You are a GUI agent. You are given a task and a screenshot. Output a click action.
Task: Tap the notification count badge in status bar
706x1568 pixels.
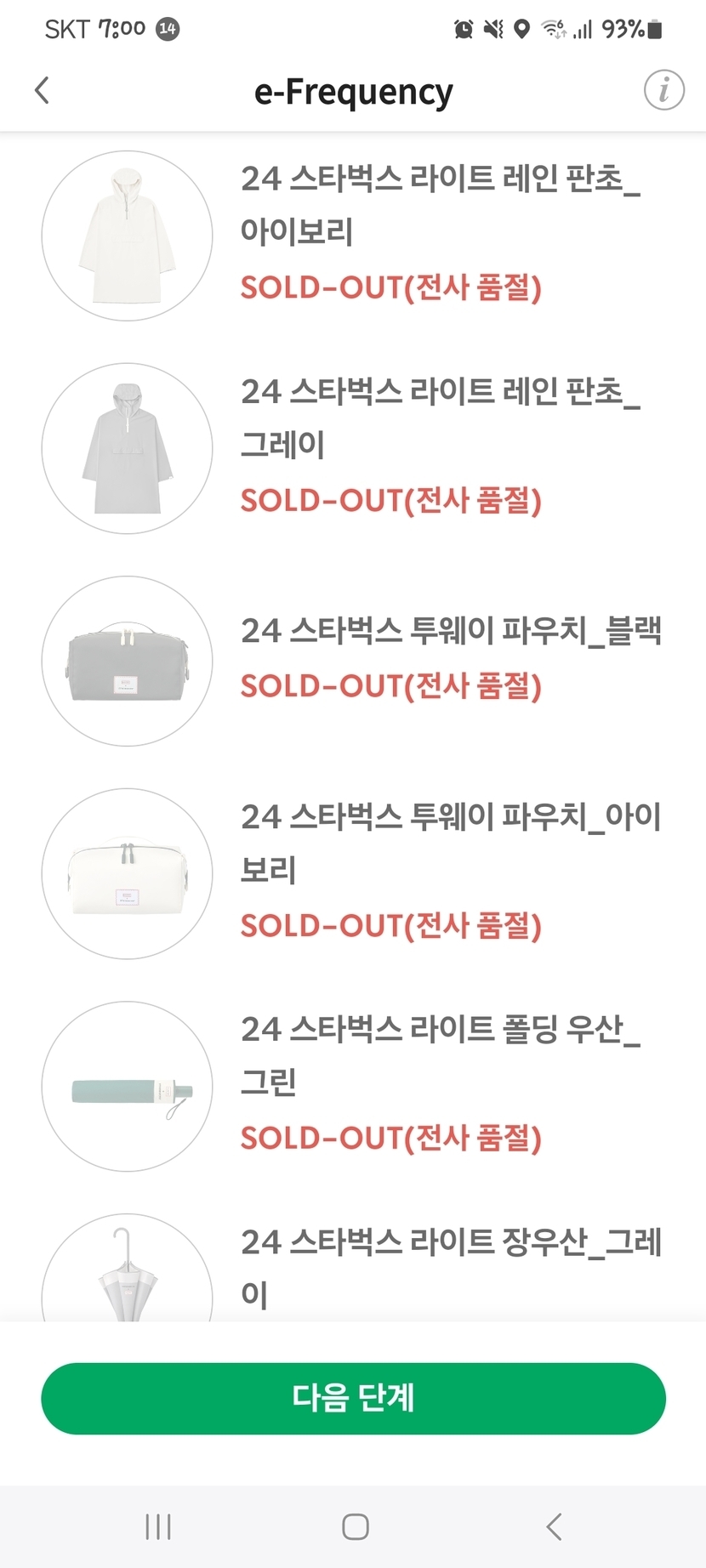tap(168, 29)
